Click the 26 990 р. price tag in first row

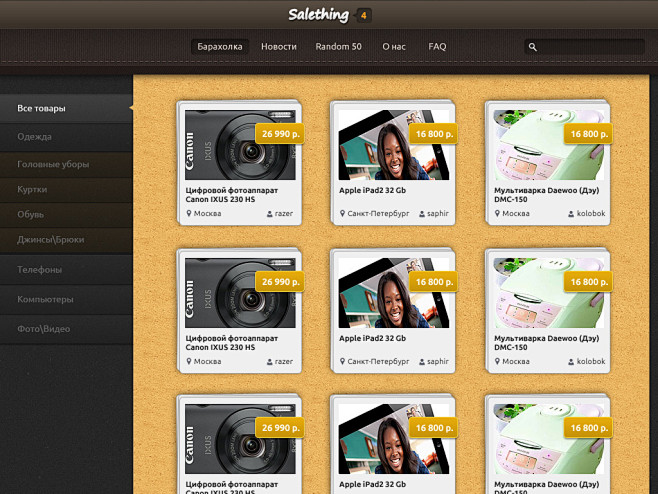click(280, 134)
